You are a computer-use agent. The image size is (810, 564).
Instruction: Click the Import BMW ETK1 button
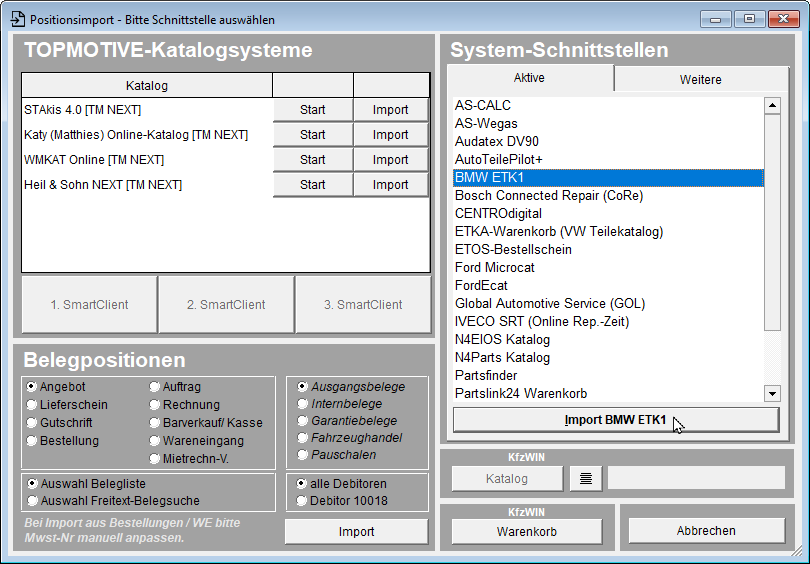tap(616, 420)
